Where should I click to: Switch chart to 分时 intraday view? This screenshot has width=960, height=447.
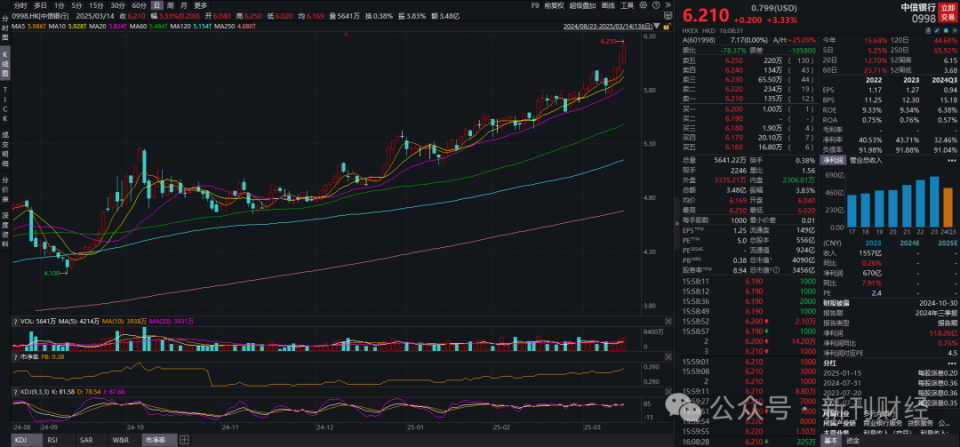click(x=20, y=5)
